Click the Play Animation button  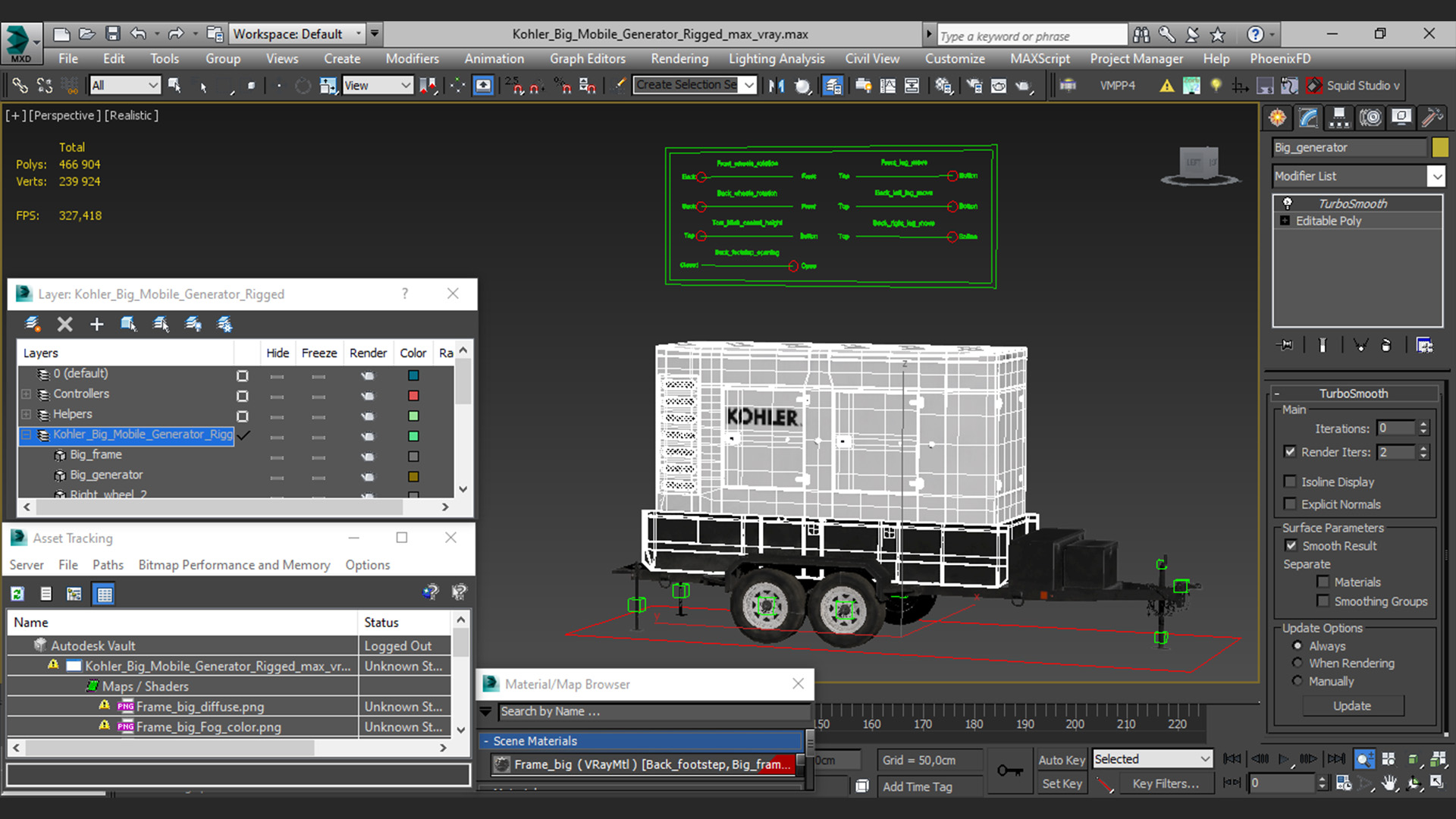click(1284, 759)
